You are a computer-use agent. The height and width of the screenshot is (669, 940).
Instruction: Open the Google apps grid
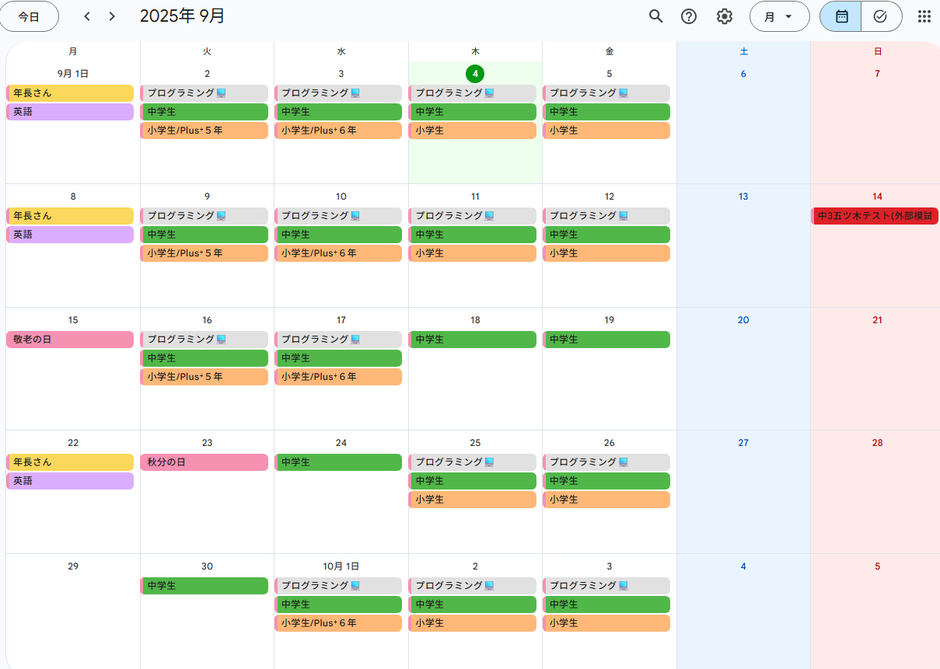[924, 16]
